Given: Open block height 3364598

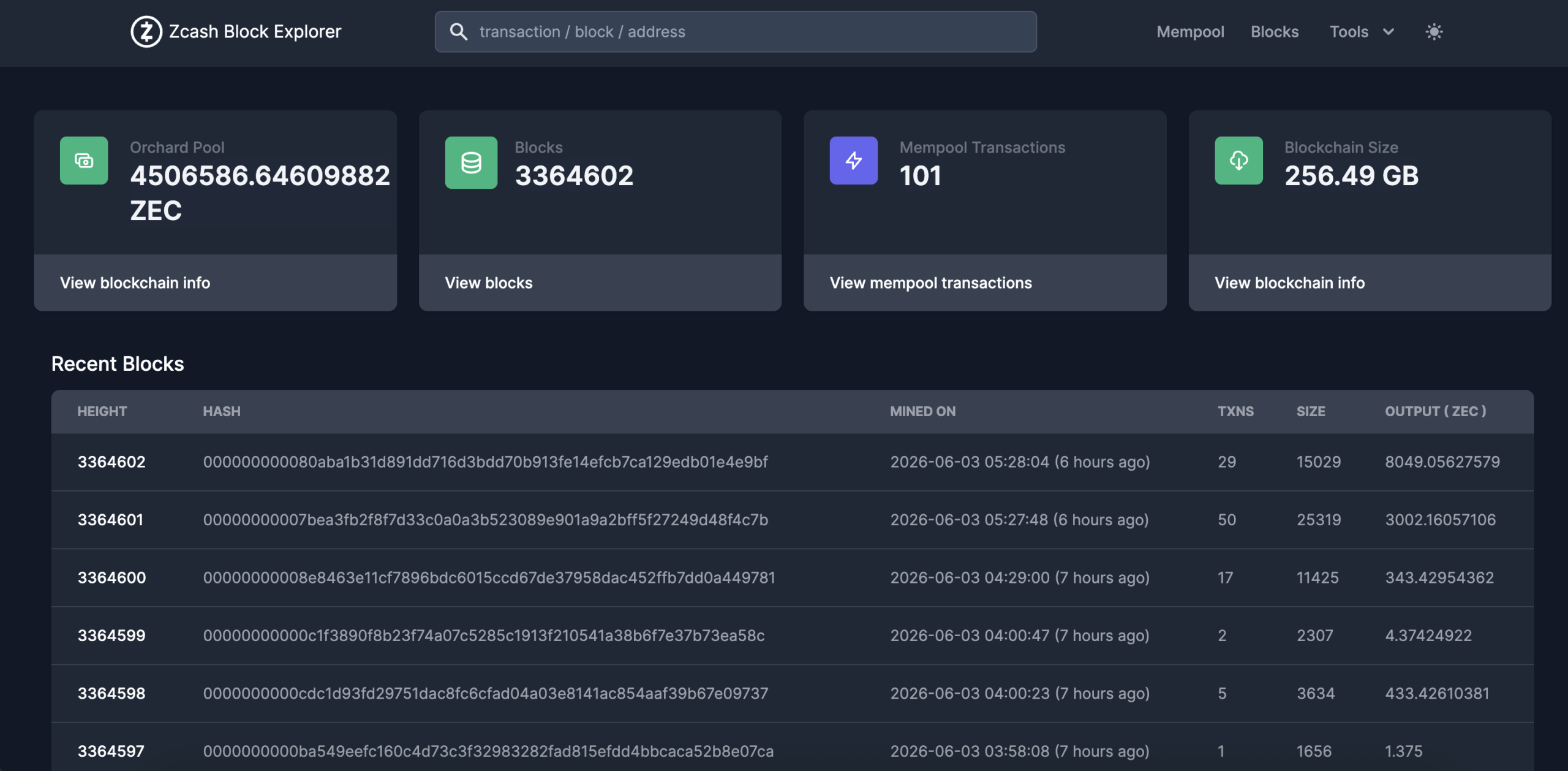Looking at the screenshot, I should point(111,693).
